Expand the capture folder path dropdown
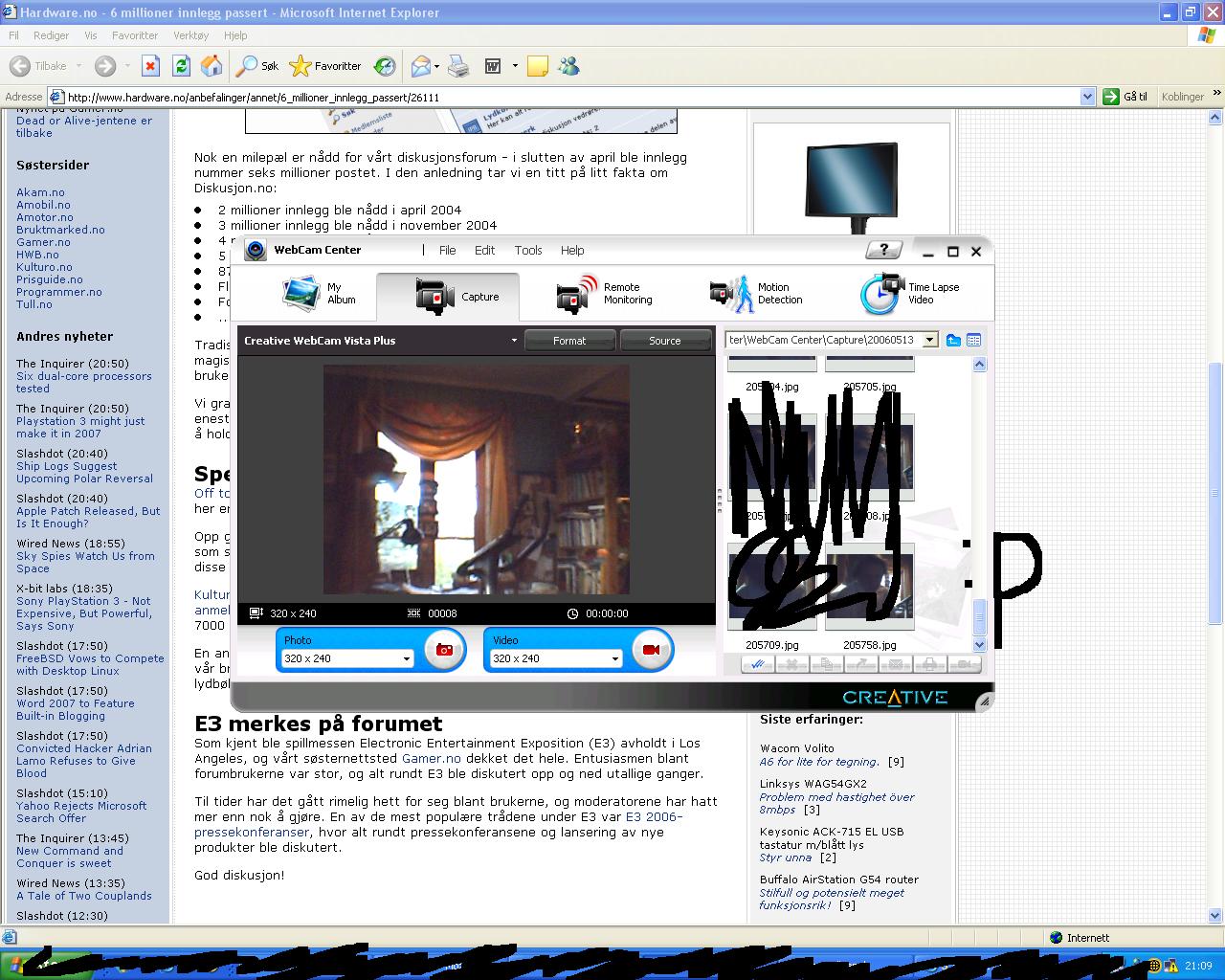This screenshot has width=1225, height=980. 929,340
